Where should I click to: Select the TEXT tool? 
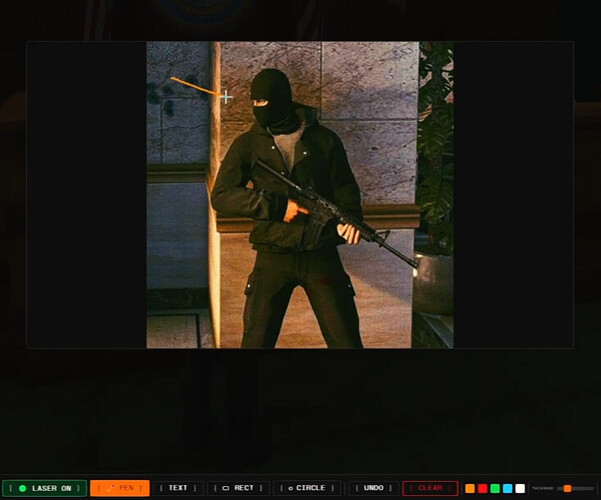coord(178,488)
